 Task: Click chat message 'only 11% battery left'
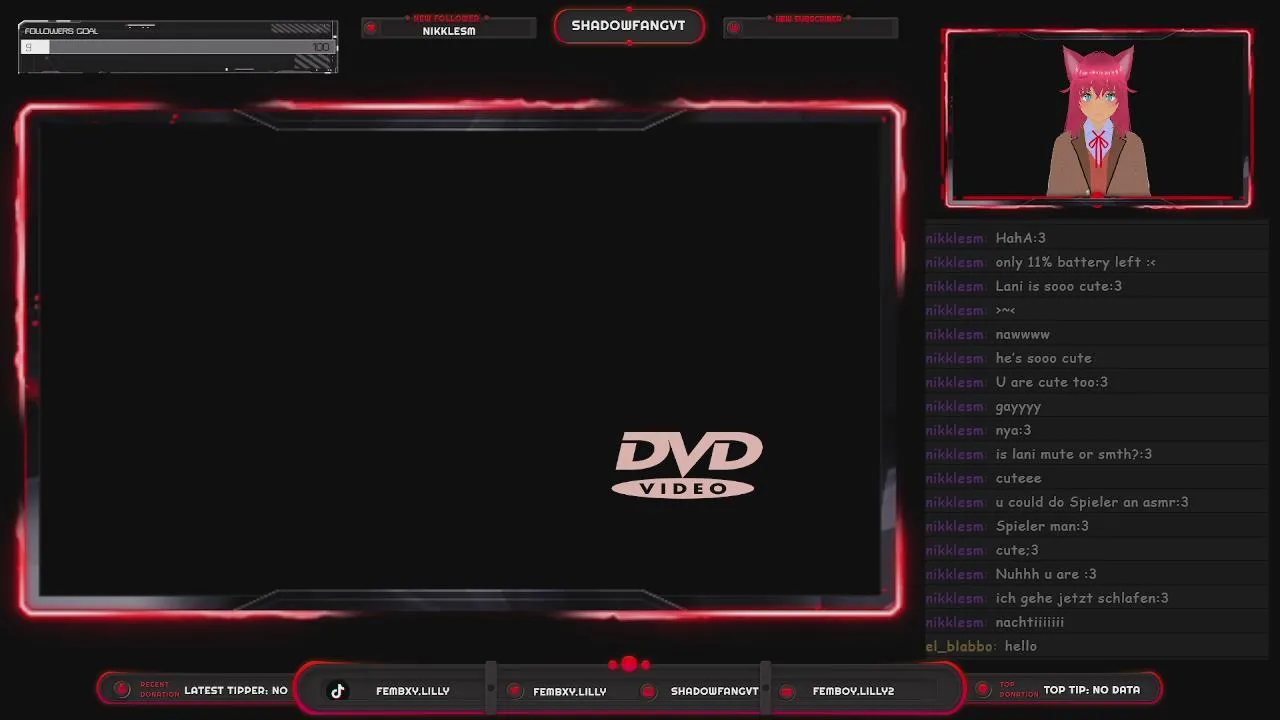[1075, 262]
